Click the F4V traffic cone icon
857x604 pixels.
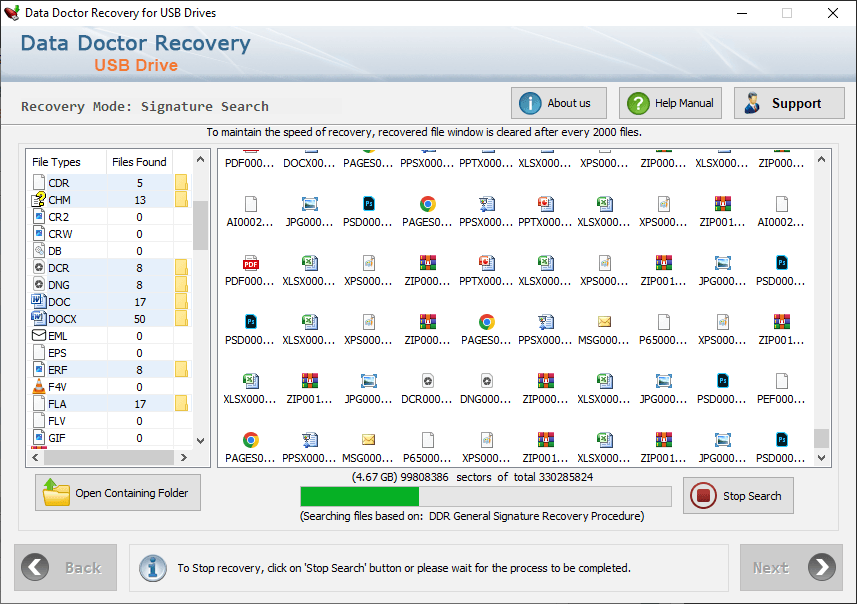click(x=39, y=386)
